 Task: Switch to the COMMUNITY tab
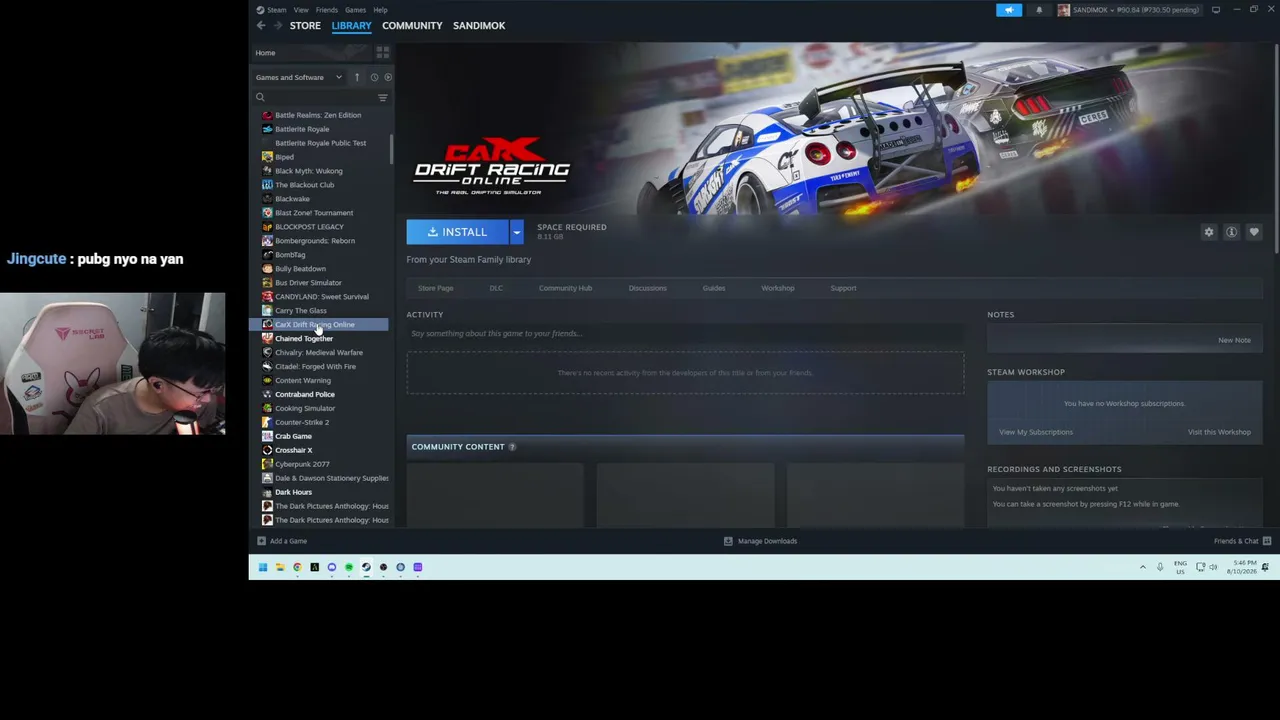(412, 26)
